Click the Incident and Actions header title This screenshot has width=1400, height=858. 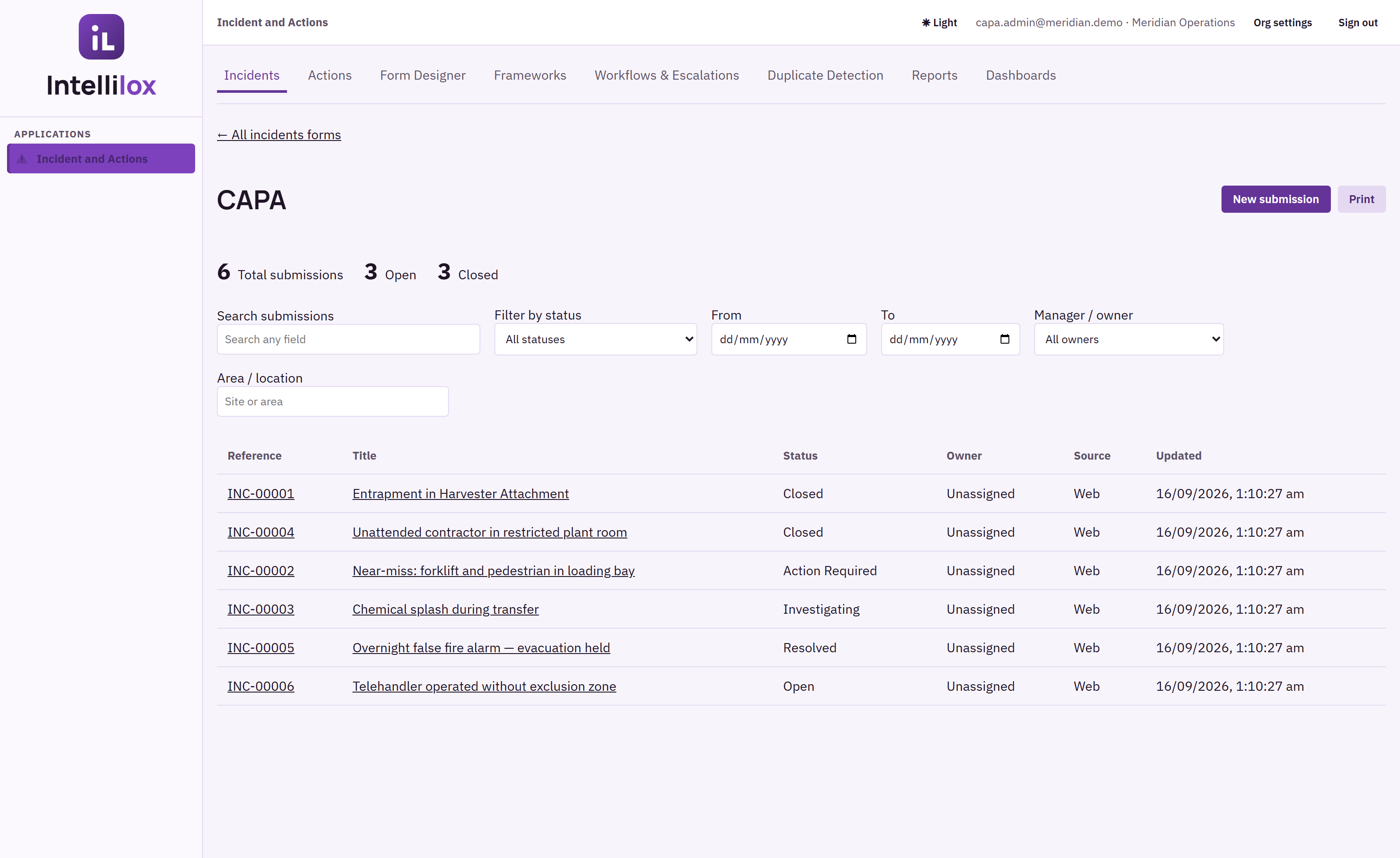pos(272,23)
